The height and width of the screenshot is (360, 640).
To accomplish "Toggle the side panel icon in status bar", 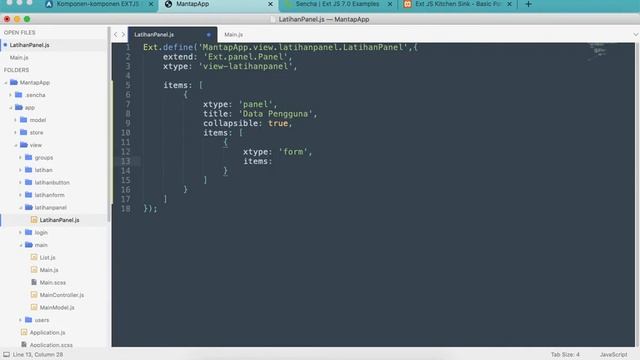I will [x=6, y=355].
